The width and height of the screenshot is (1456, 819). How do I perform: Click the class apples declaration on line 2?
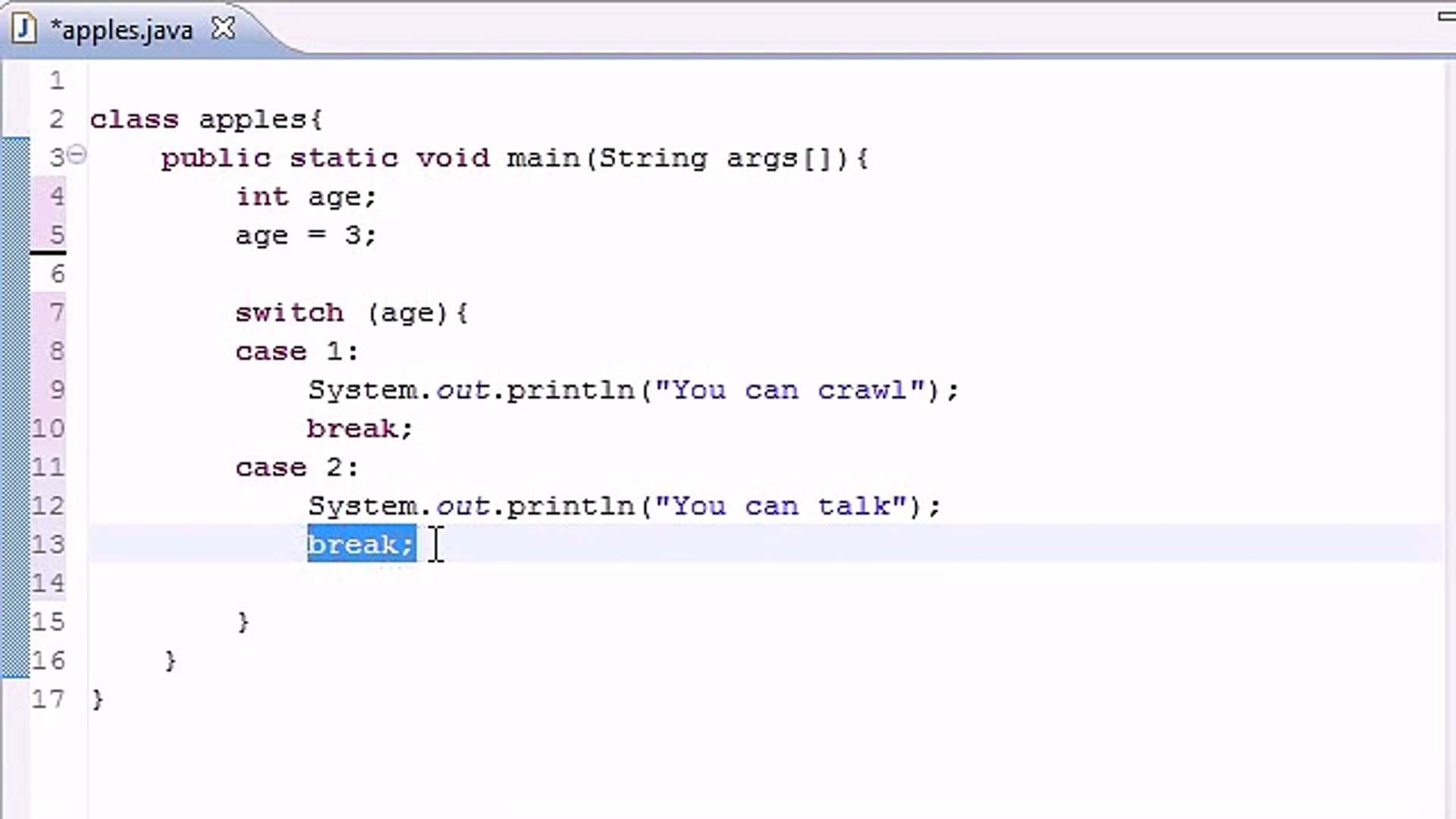[205, 119]
